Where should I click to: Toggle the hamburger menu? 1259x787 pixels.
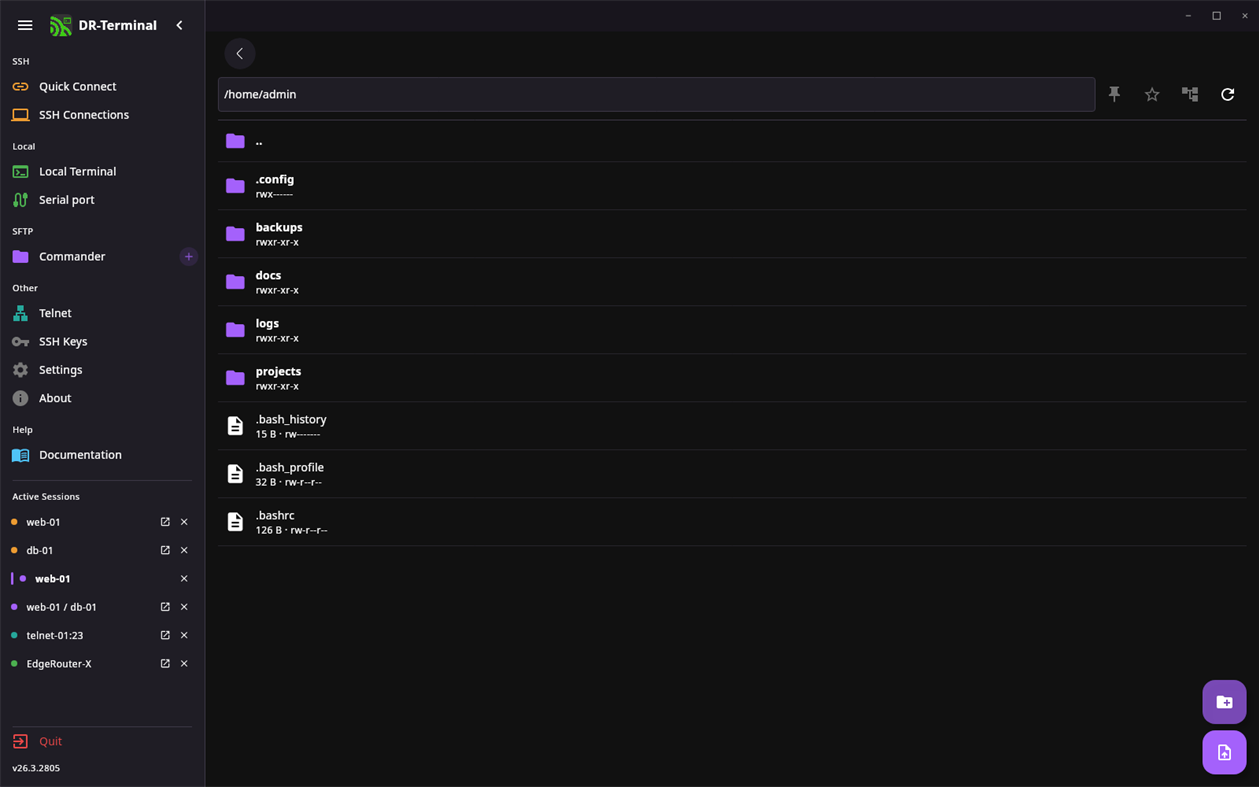coord(25,25)
